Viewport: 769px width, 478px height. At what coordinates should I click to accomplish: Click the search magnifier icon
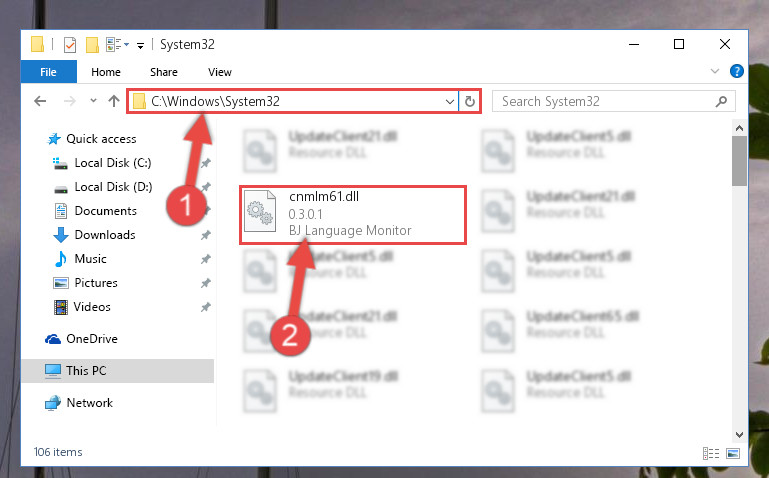pyautogui.click(x=721, y=101)
